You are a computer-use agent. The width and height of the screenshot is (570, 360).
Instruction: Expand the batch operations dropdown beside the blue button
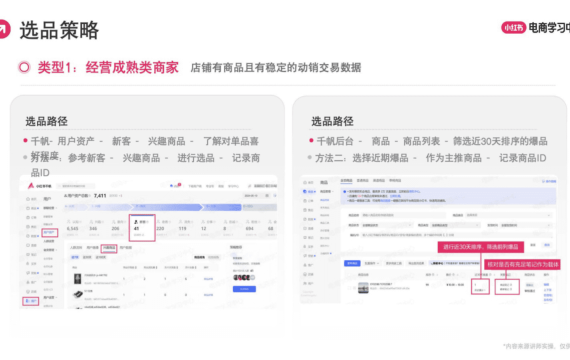(x=372, y=263)
